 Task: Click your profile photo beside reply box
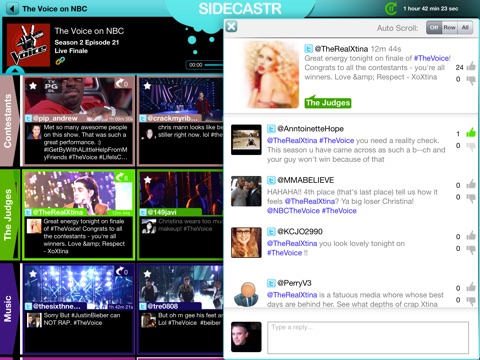point(246,337)
